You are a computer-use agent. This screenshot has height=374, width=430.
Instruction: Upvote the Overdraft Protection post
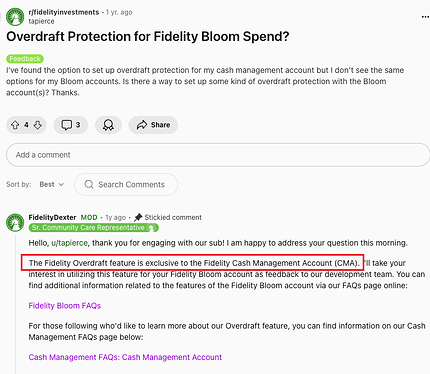pos(15,125)
